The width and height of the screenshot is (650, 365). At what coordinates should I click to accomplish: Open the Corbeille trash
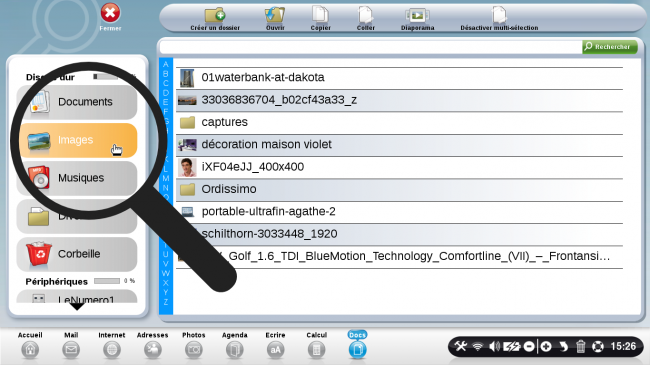(x=77, y=254)
